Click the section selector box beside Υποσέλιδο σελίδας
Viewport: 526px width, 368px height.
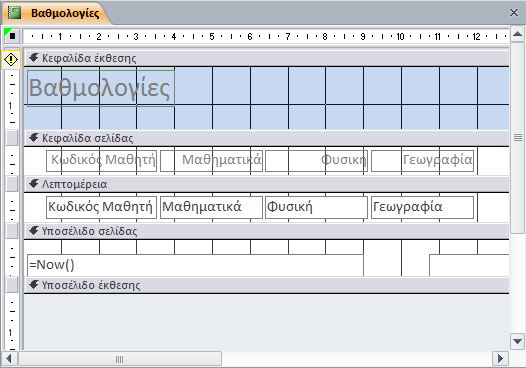[x=12, y=231]
